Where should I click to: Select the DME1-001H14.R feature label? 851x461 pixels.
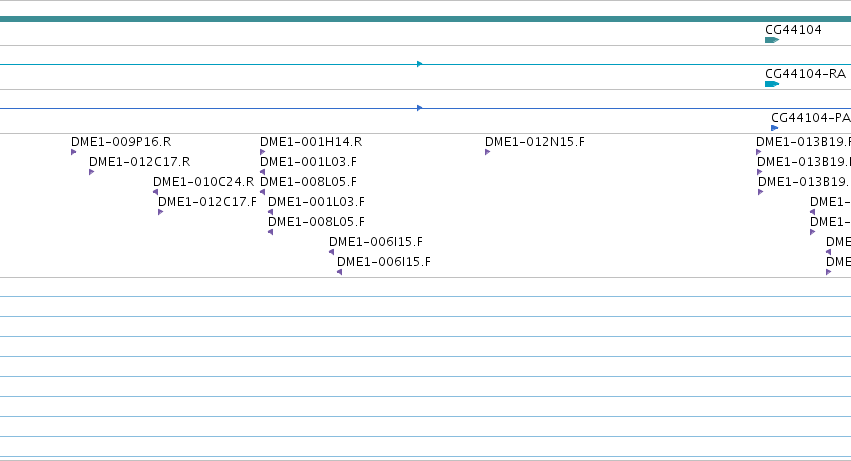[x=311, y=142]
